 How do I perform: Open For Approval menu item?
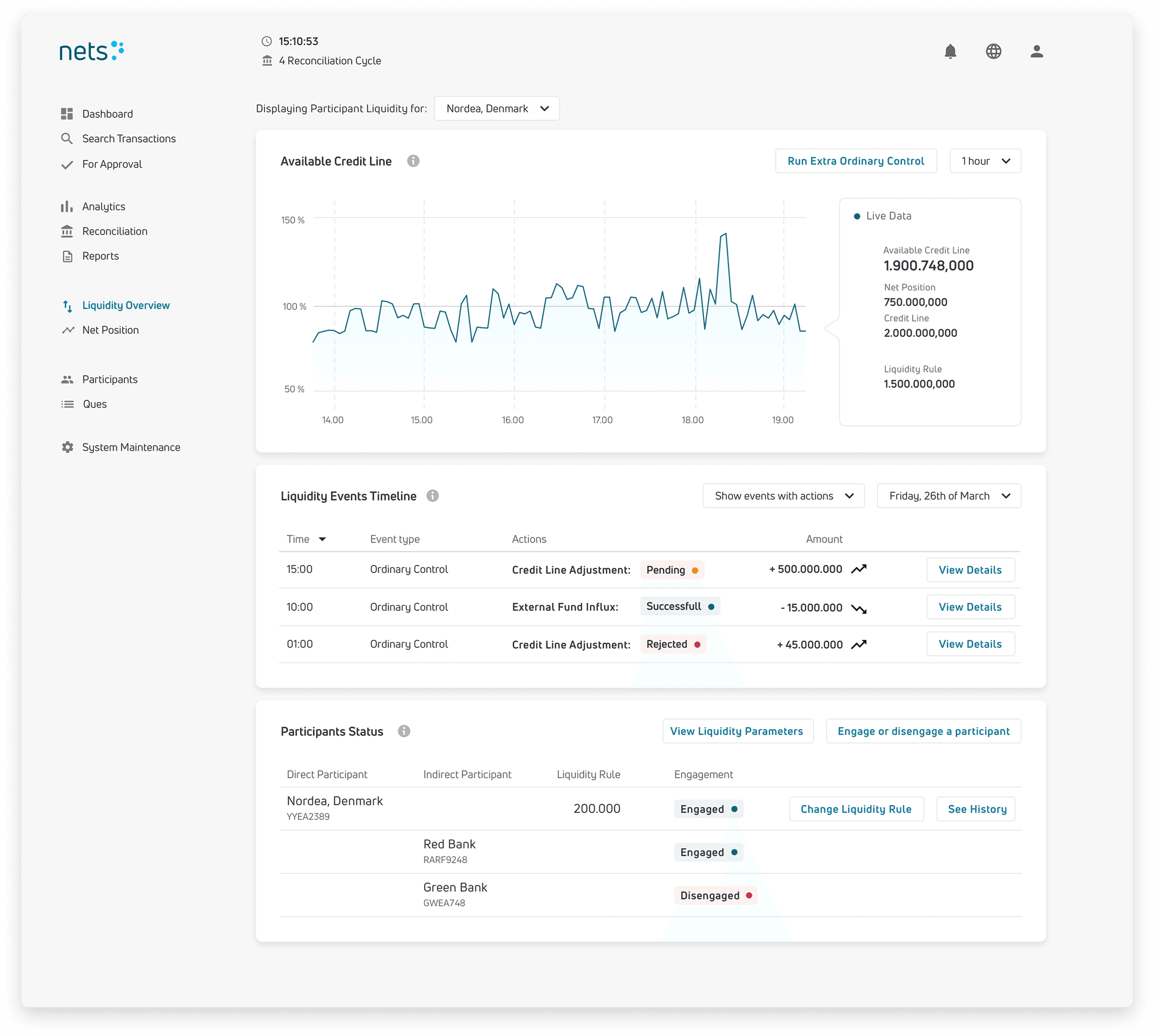click(x=112, y=165)
